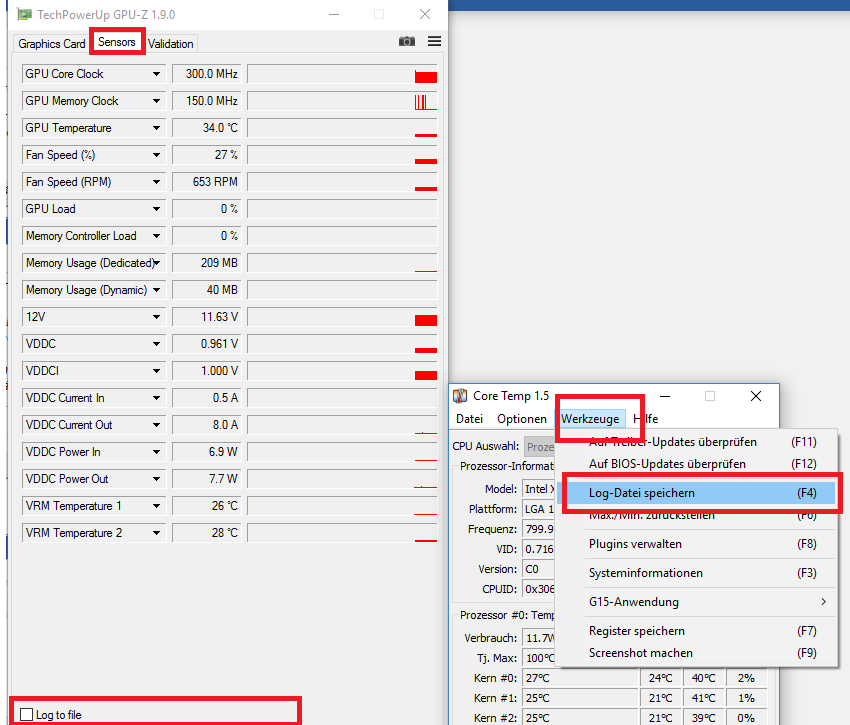
Task: Click the Verbrauch 11.7W field
Action: pyautogui.click(x=539, y=638)
